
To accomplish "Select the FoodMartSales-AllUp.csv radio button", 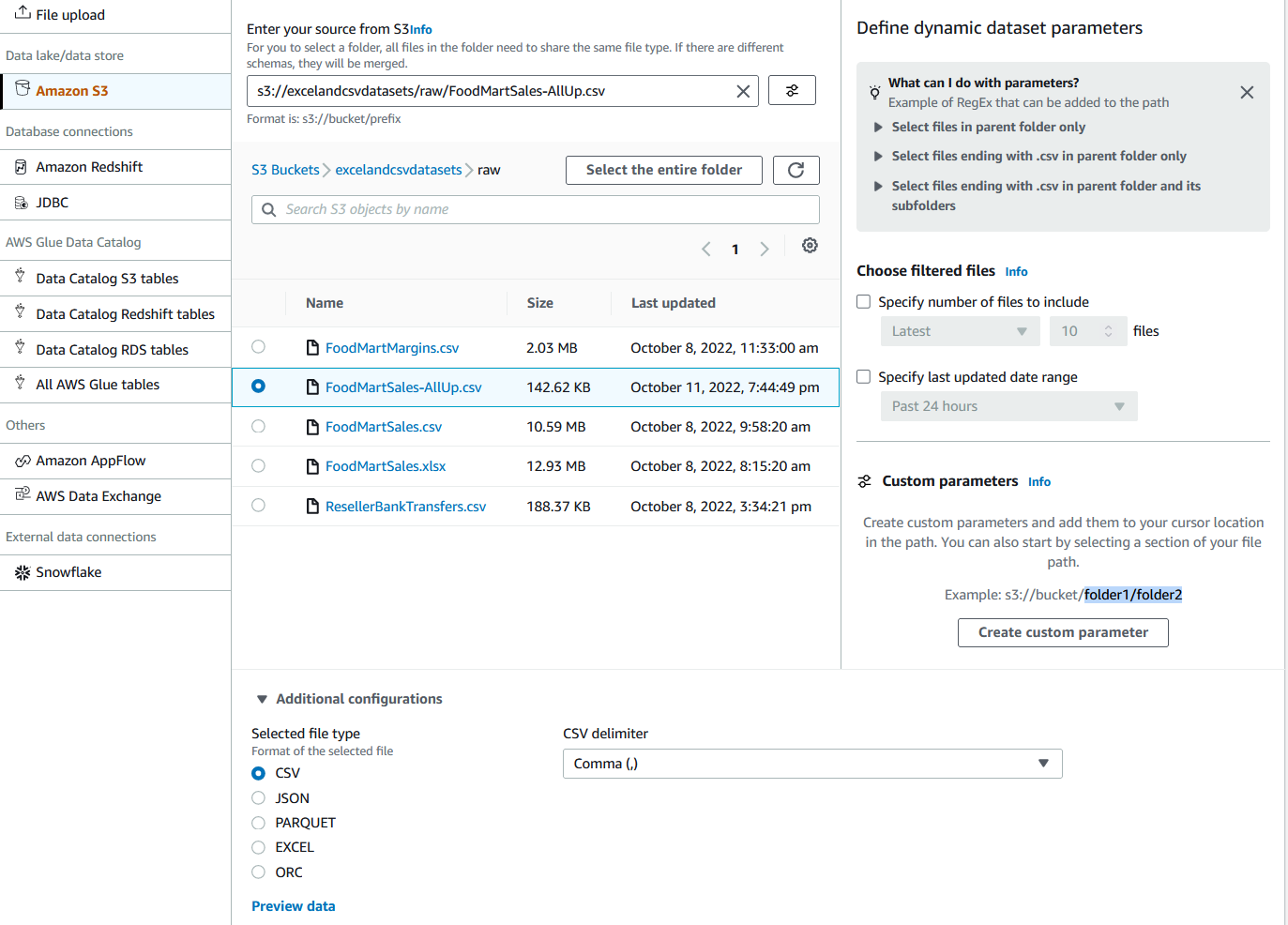I will (258, 387).
